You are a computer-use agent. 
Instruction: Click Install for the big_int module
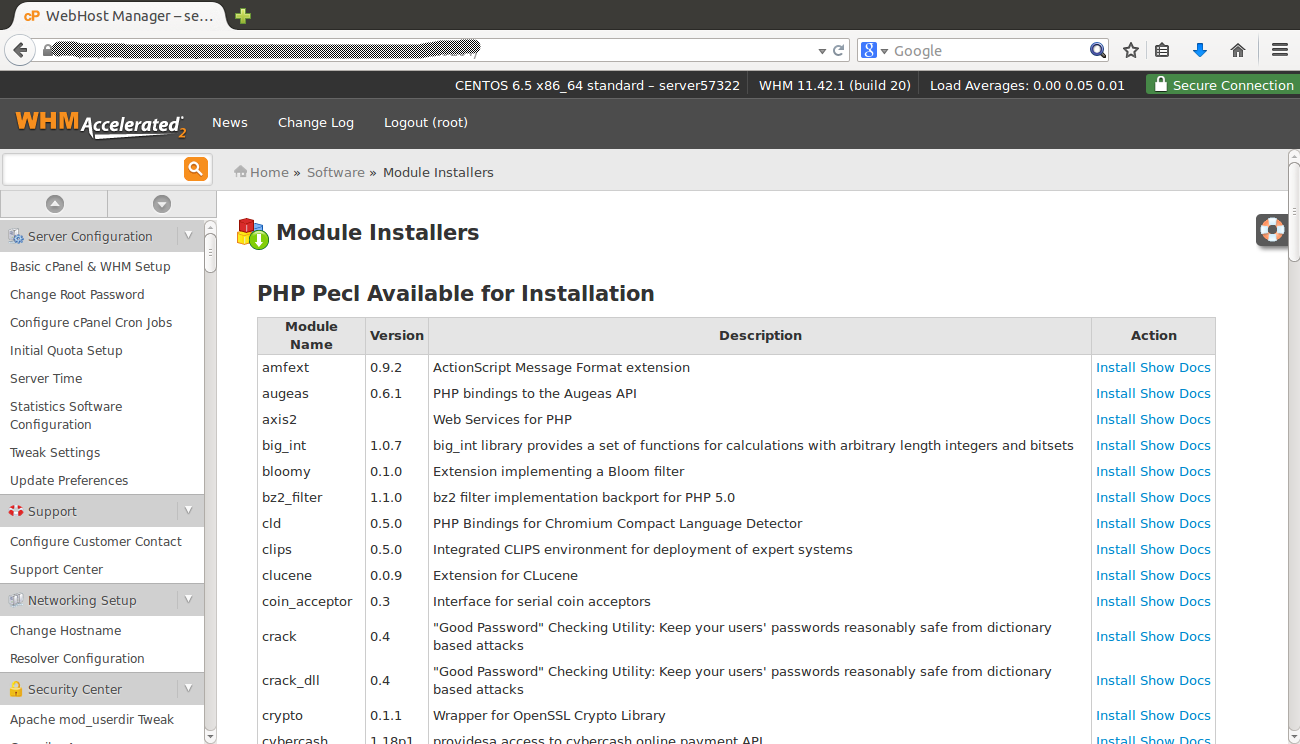pyautogui.click(x=1115, y=445)
